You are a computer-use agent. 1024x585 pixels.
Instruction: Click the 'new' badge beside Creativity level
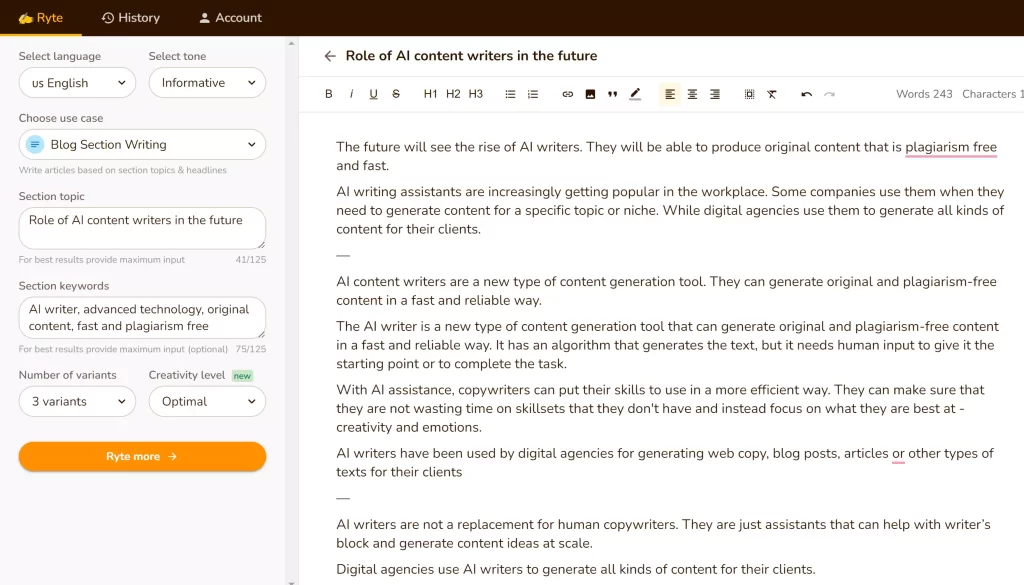pyautogui.click(x=242, y=375)
